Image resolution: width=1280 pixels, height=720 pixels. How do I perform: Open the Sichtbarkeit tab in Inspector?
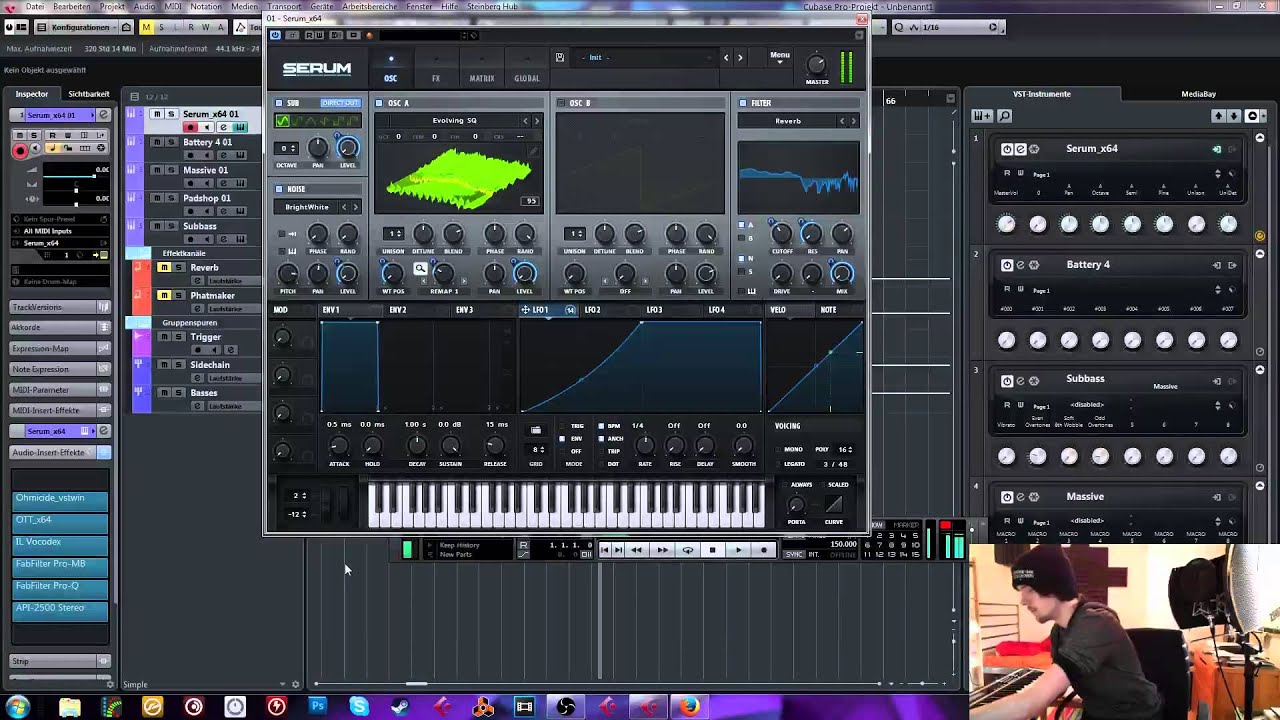pyautogui.click(x=88, y=94)
